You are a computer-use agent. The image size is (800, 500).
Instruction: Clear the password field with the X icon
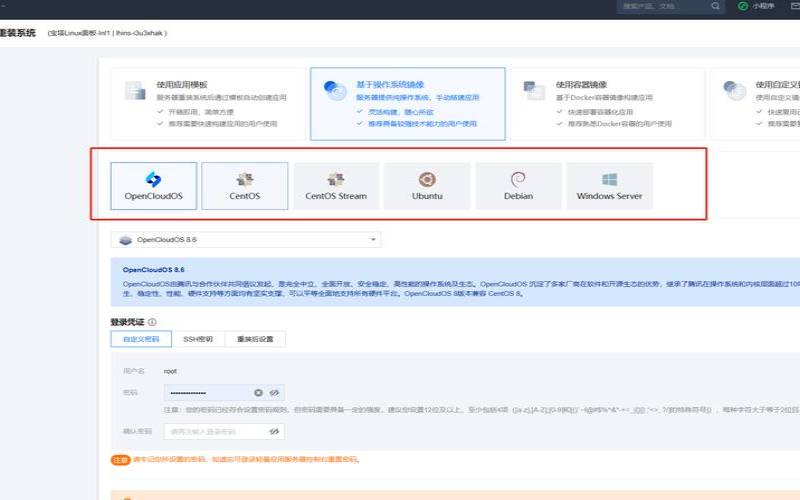click(x=258, y=393)
